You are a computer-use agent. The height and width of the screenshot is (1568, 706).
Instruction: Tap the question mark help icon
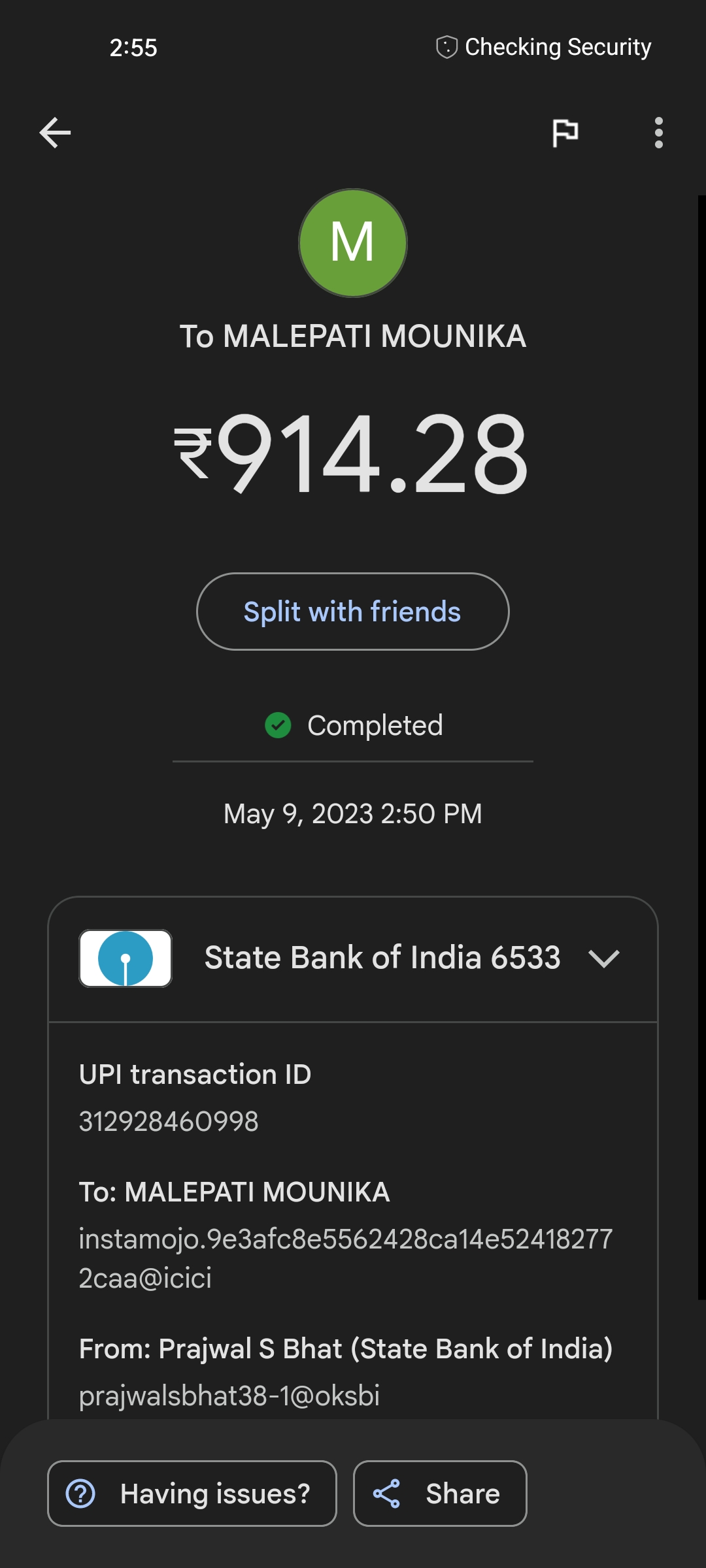(x=81, y=1494)
